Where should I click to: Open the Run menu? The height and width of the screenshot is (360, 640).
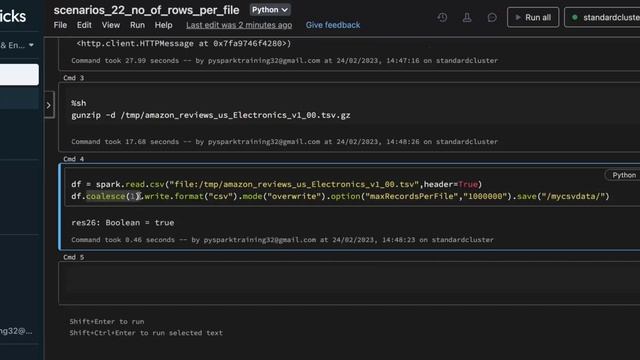[x=137, y=25]
